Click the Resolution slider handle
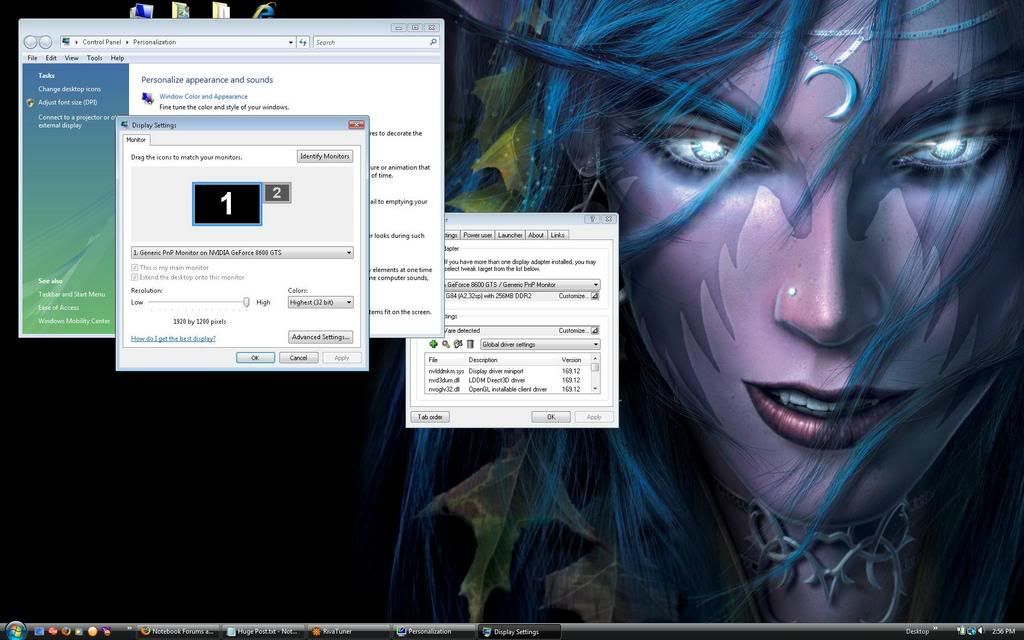This screenshot has height=640, width=1024. pyautogui.click(x=246, y=302)
